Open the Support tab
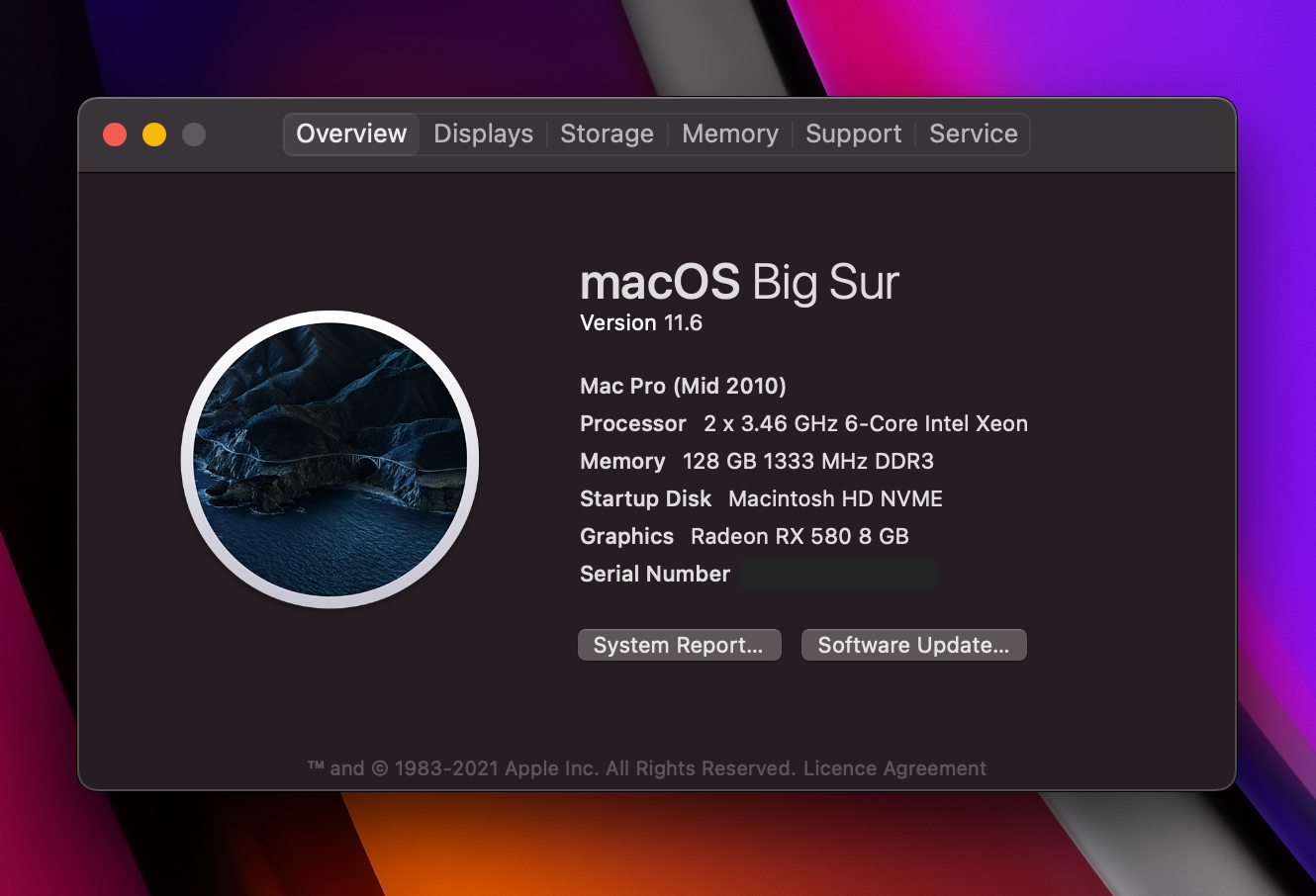 [x=853, y=134]
